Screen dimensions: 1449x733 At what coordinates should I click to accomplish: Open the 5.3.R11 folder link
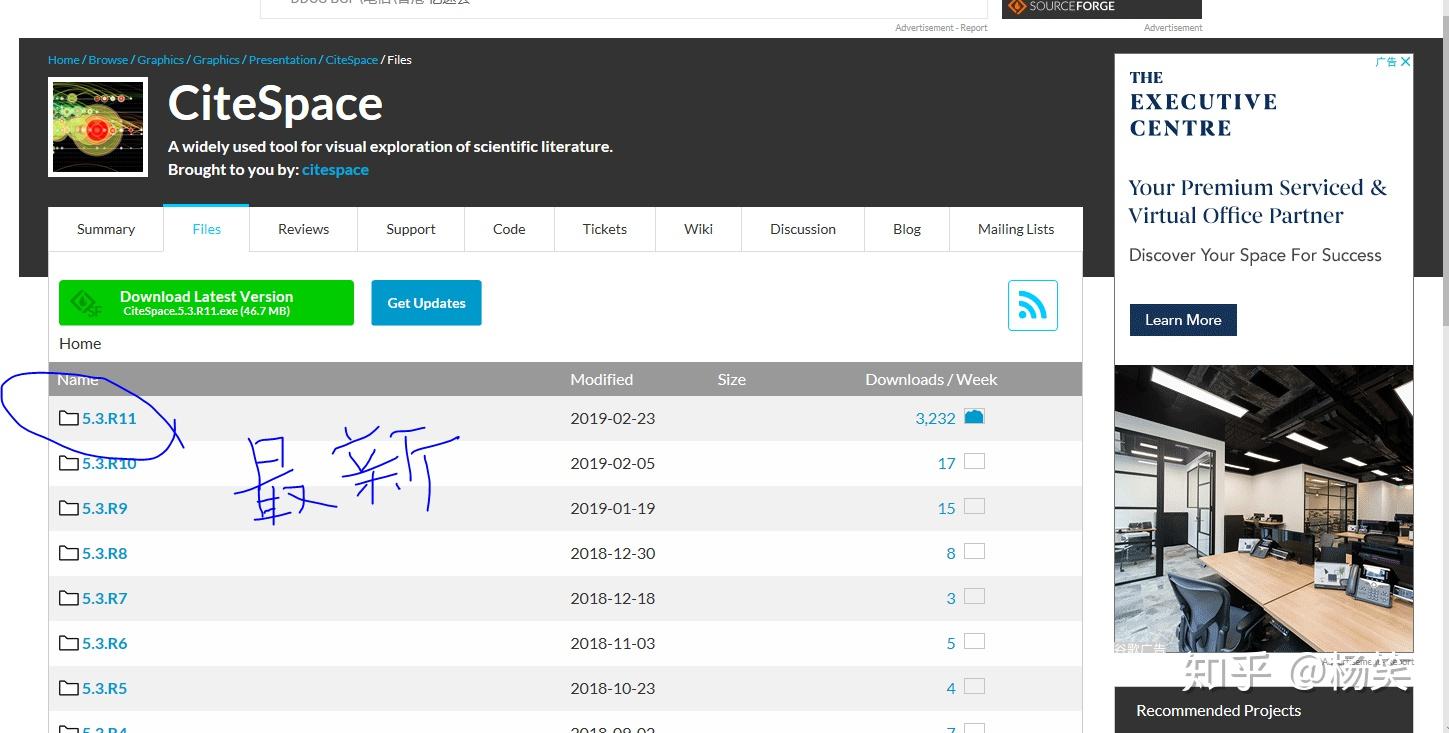[x=109, y=418]
